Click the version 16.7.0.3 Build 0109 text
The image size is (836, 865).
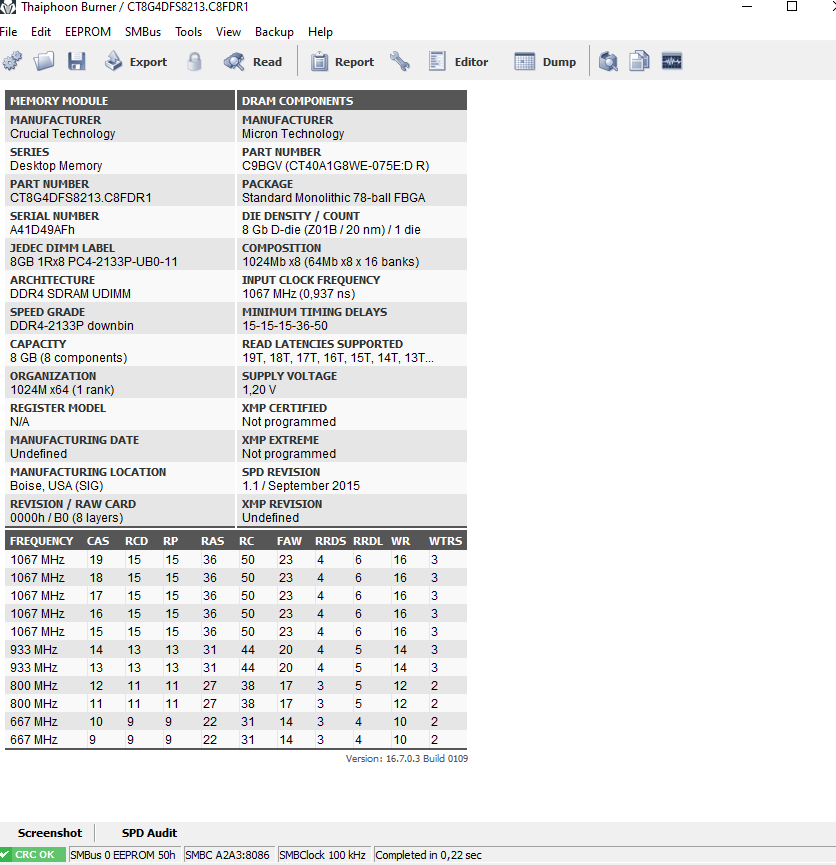pyautogui.click(x=407, y=759)
